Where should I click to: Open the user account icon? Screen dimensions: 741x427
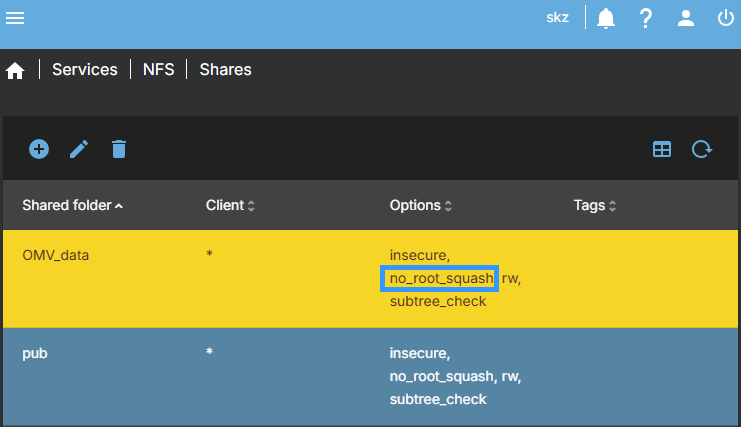click(x=685, y=18)
